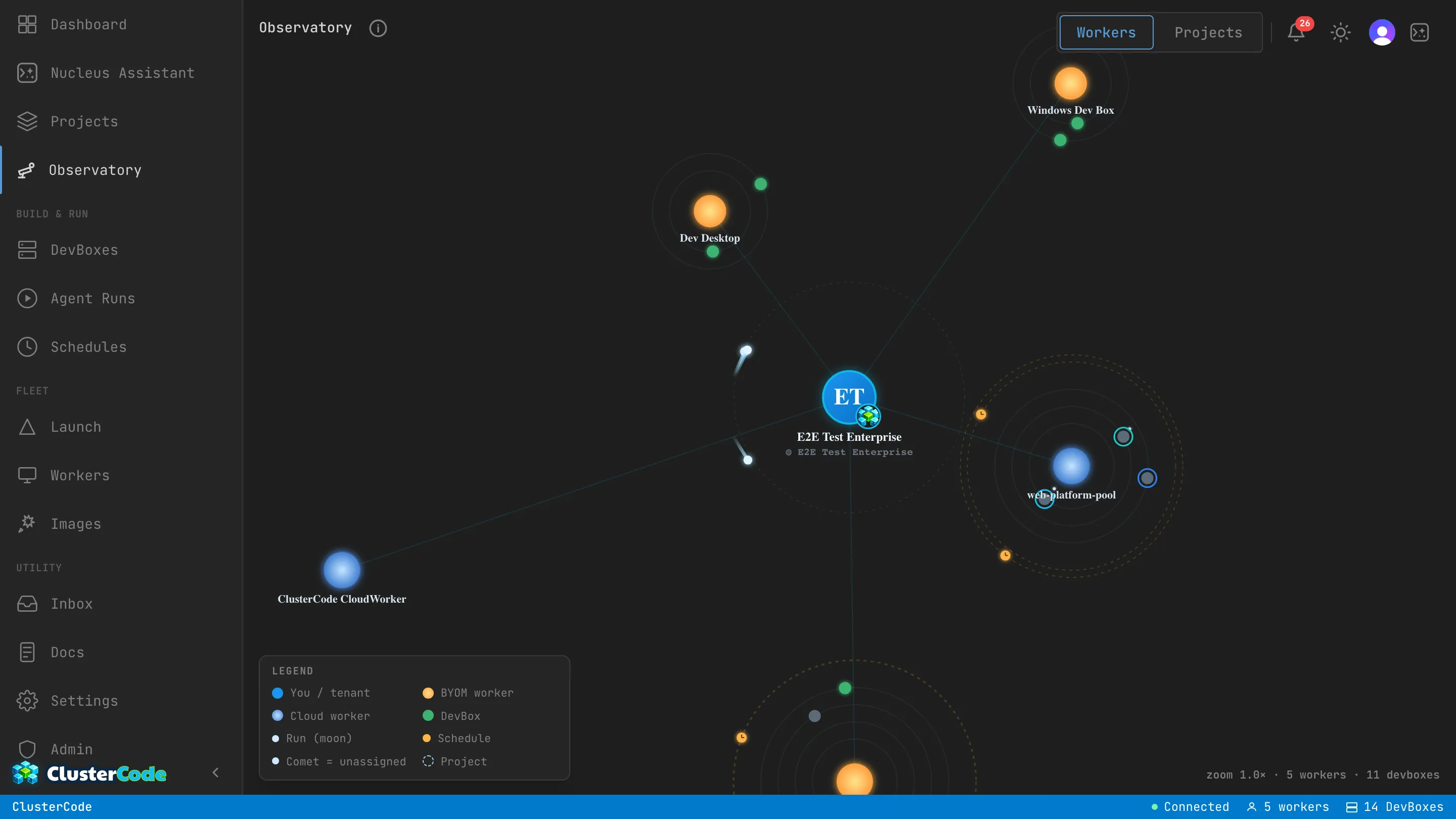Click the DevBoxes server icon
1456x819 pixels.
click(27, 250)
